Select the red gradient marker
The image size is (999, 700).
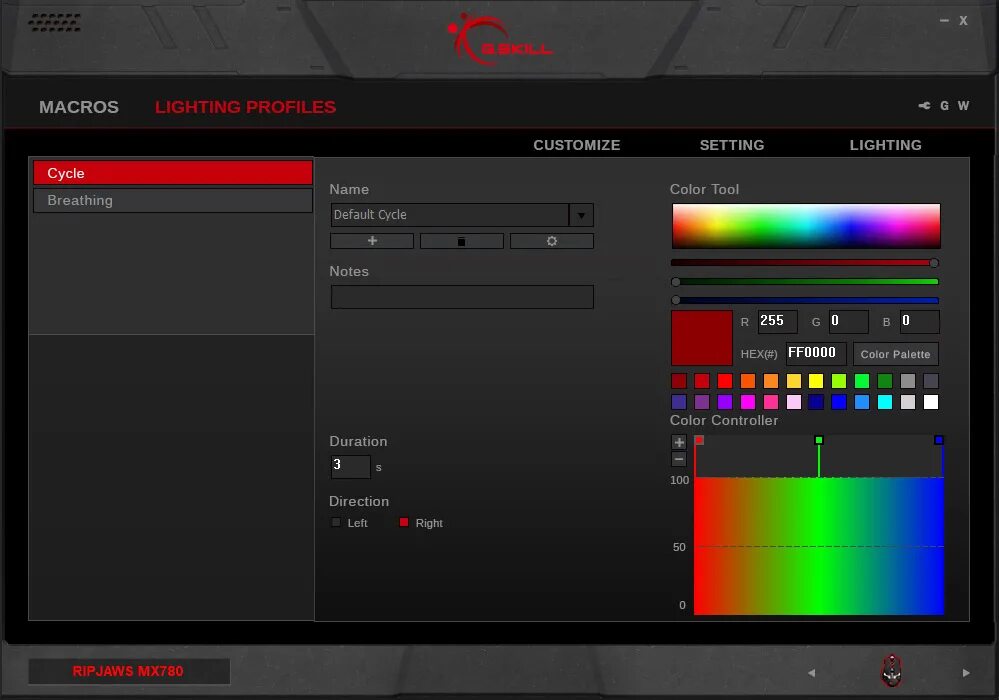(699, 440)
